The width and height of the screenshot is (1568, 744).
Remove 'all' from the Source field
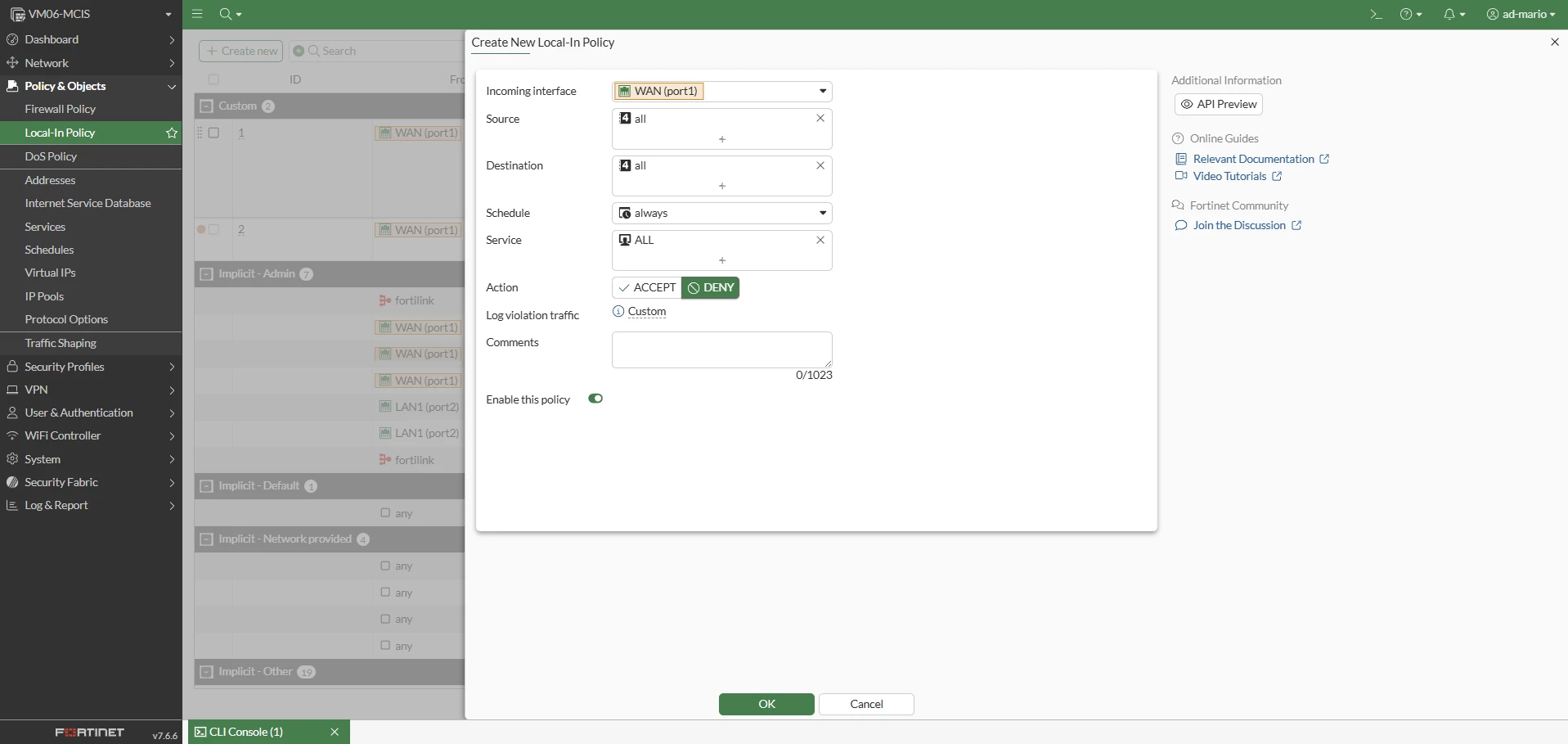pyautogui.click(x=820, y=119)
